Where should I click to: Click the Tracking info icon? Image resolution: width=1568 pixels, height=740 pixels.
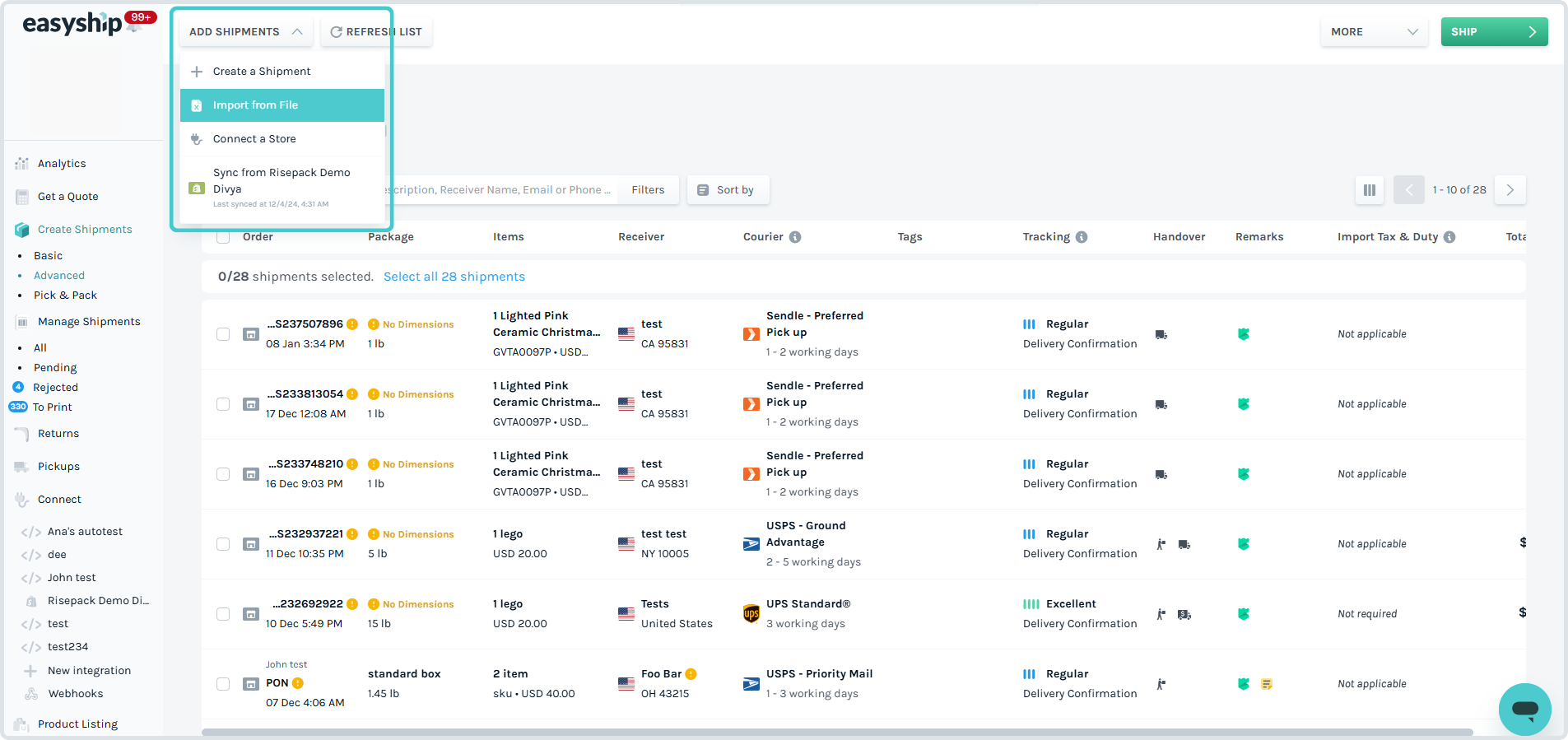coord(1082,237)
